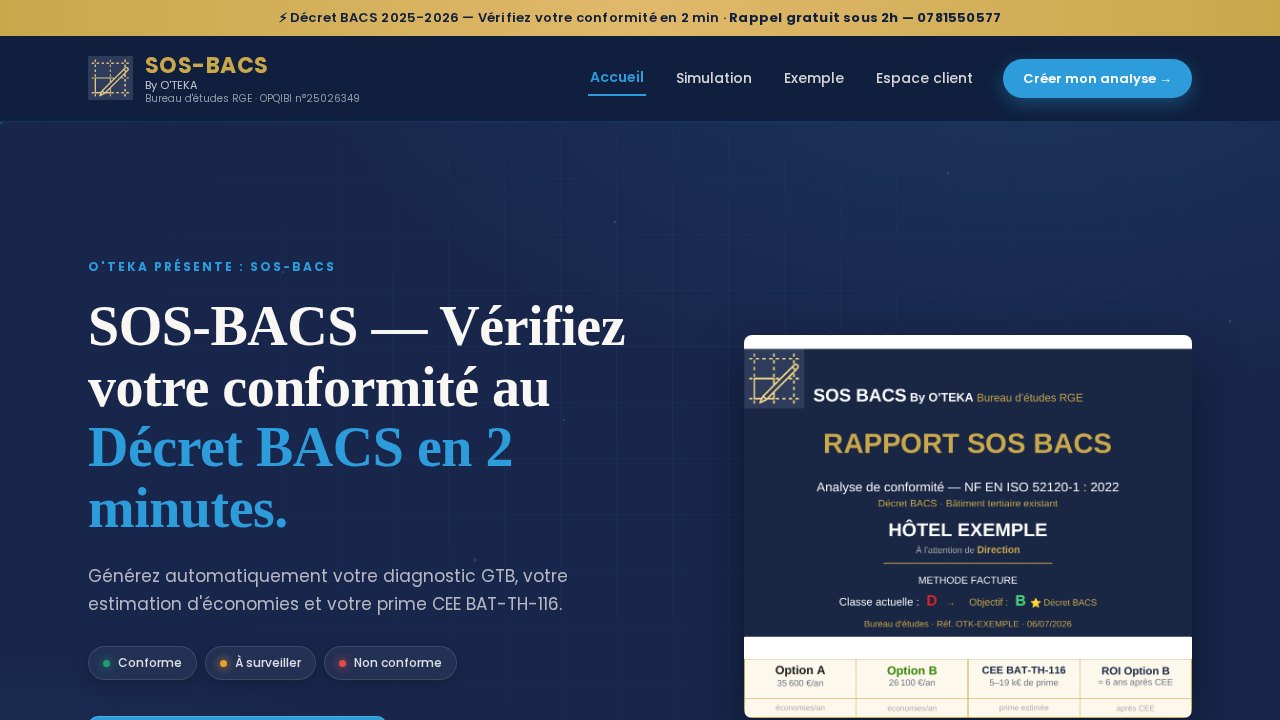Select the 'Non conforme' status pill
Viewport: 1280px width, 720px height.
(x=390, y=663)
